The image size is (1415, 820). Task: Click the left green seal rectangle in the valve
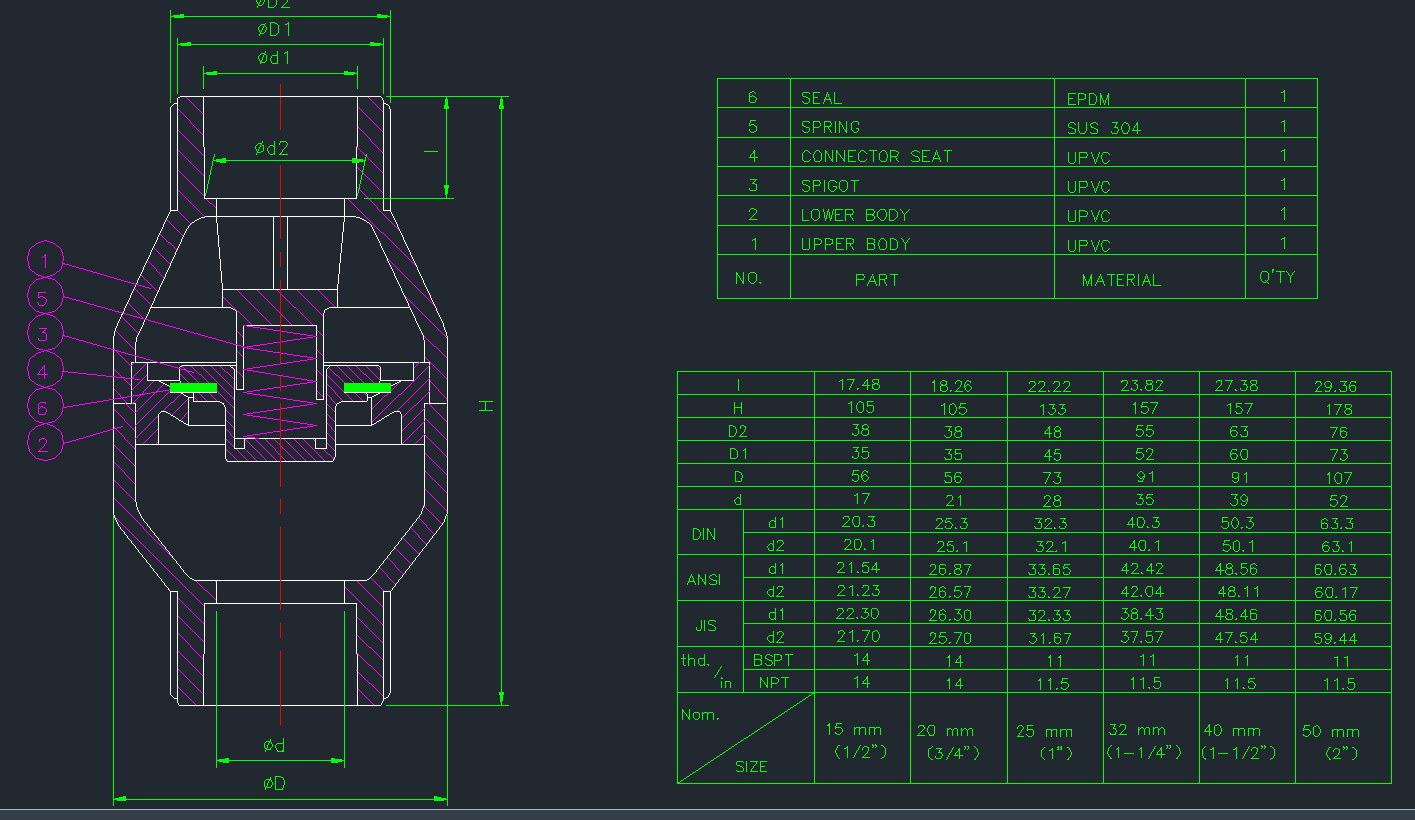[193, 387]
